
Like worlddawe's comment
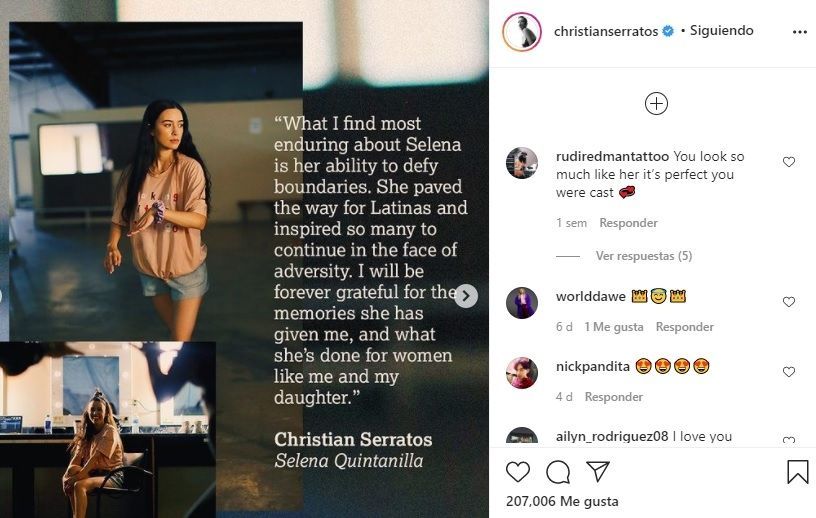click(x=789, y=302)
